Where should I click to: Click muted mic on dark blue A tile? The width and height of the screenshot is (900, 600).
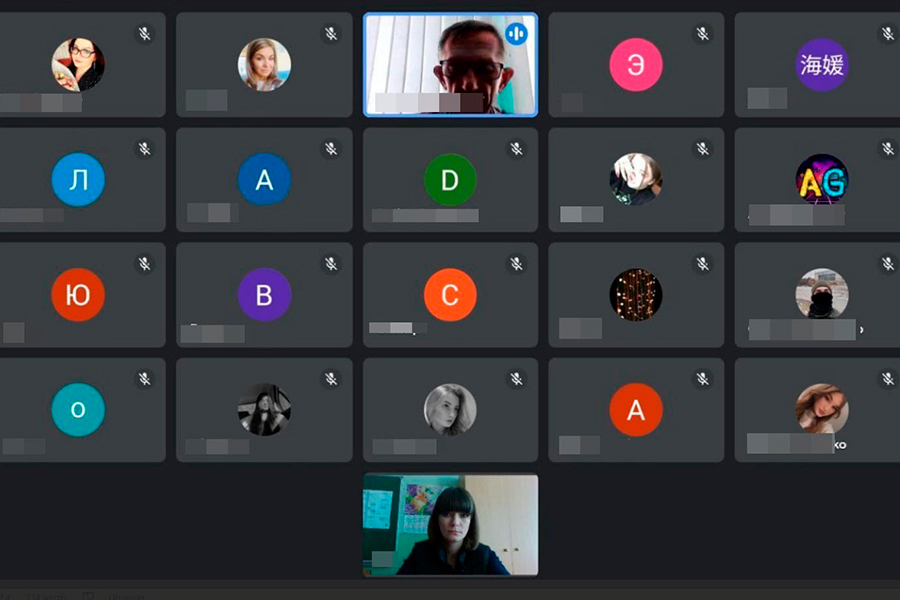coord(331,149)
